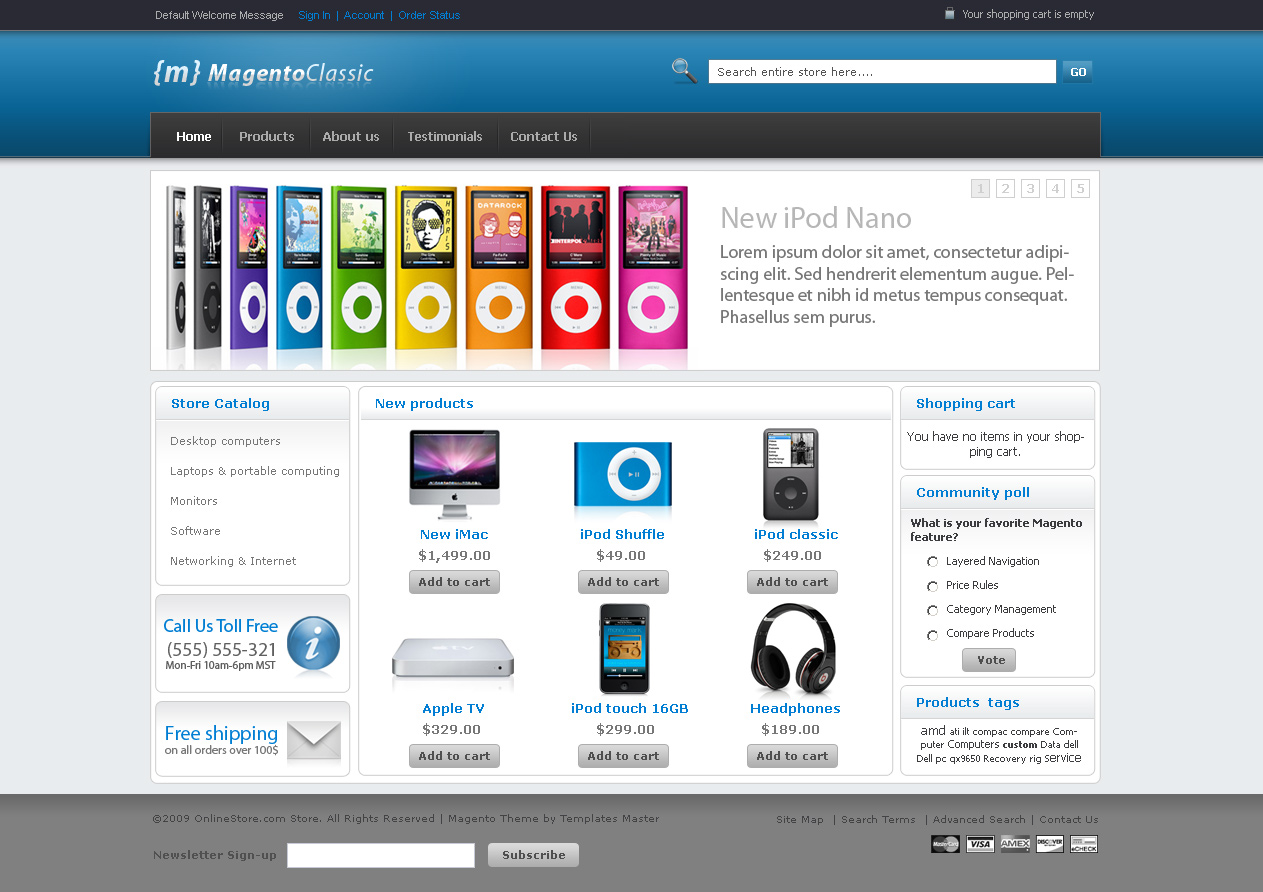Select the Price Rules poll option
The width and height of the screenshot is (1263, 892).
point(933,586)
